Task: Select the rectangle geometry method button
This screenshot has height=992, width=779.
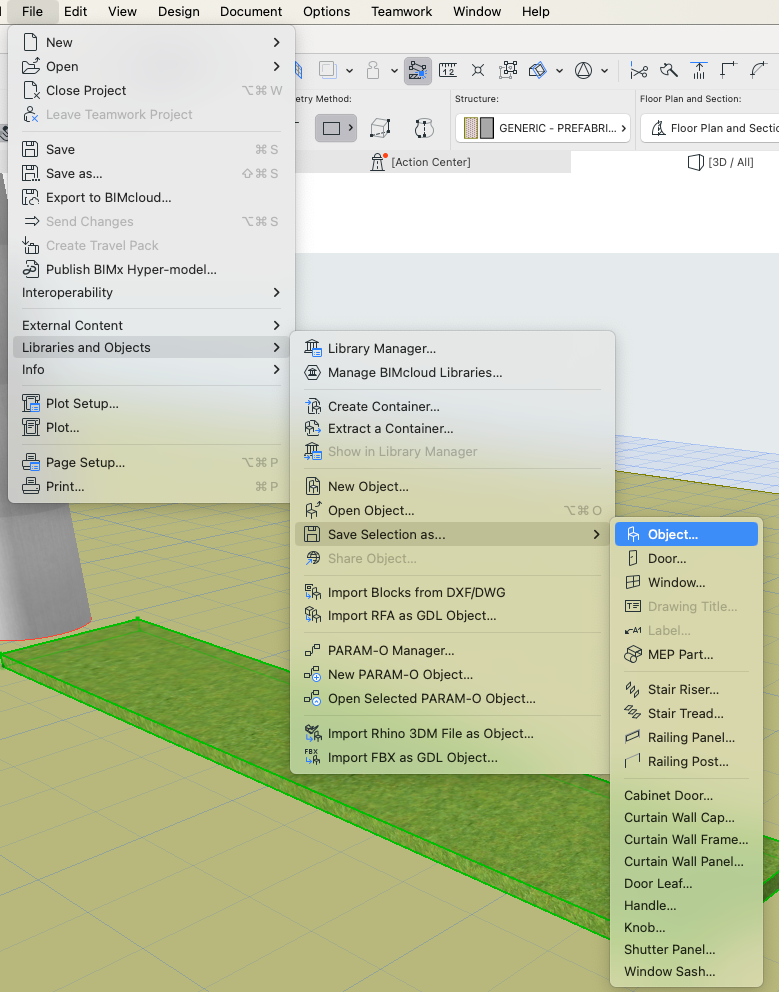Action: tap(336, 128)
